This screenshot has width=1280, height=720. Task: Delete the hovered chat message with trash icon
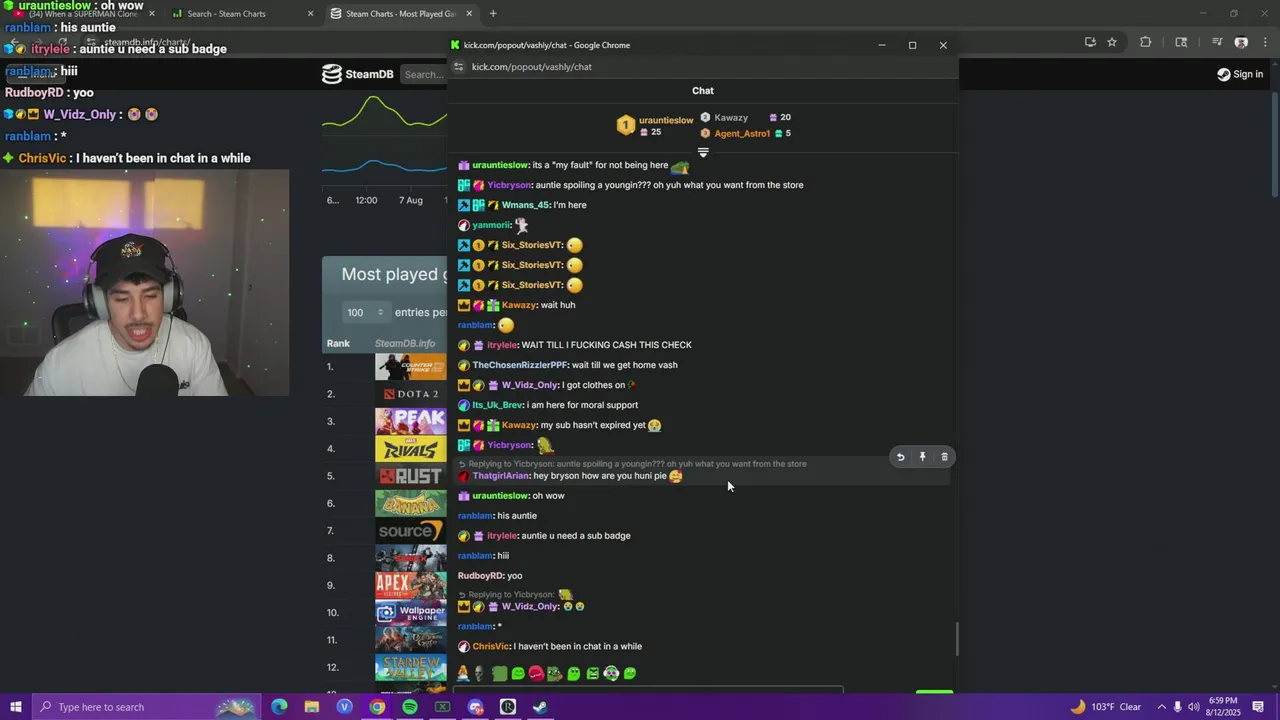click(x=944, y=457)
